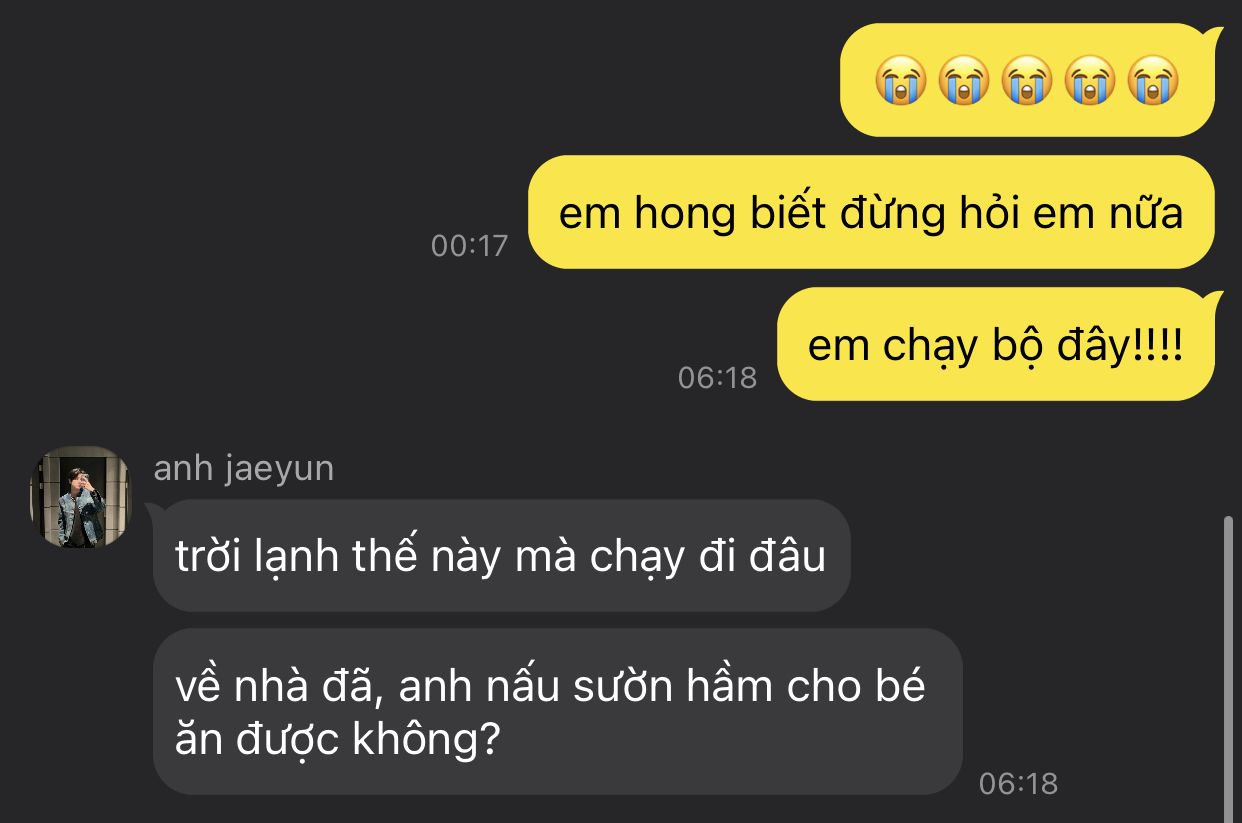Select the message em hong biết đừng hỏi em nữa
This screenshot has height=823, width=1242.
point(871,213)
